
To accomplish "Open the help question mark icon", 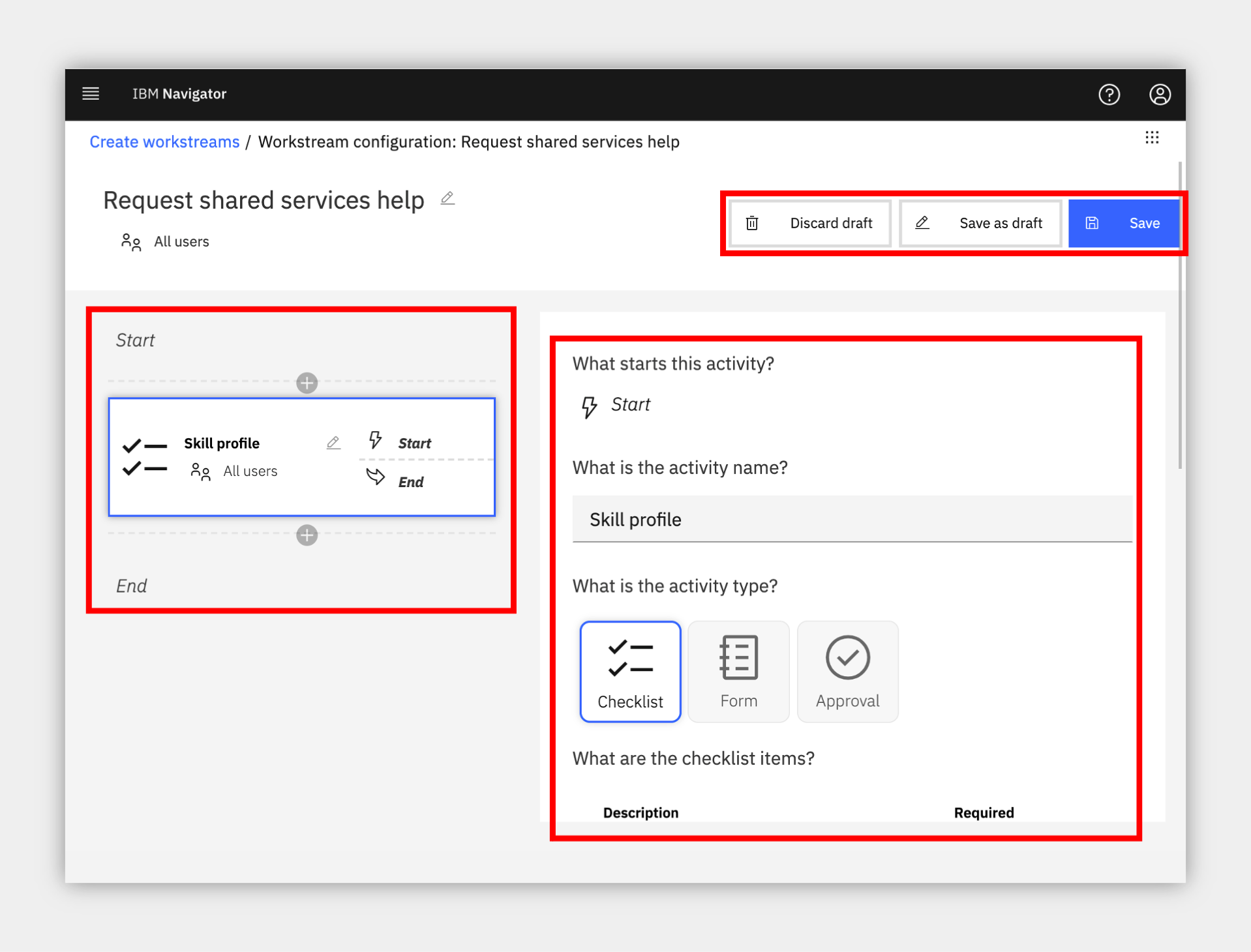I will point(1109,95).
